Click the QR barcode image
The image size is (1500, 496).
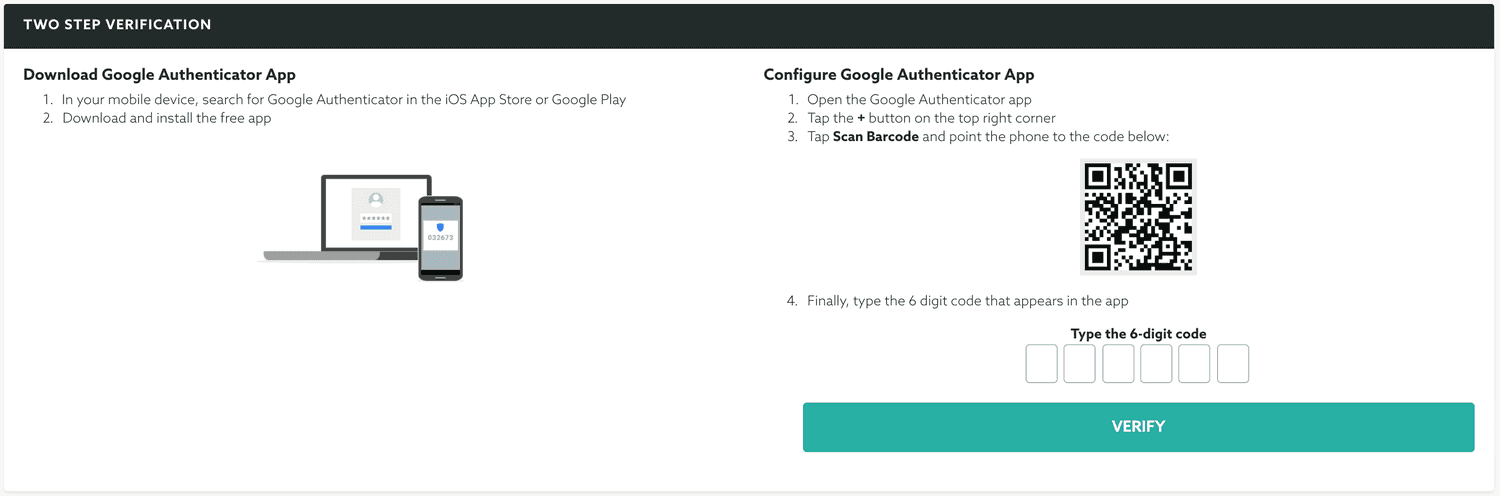point(1138,217)
